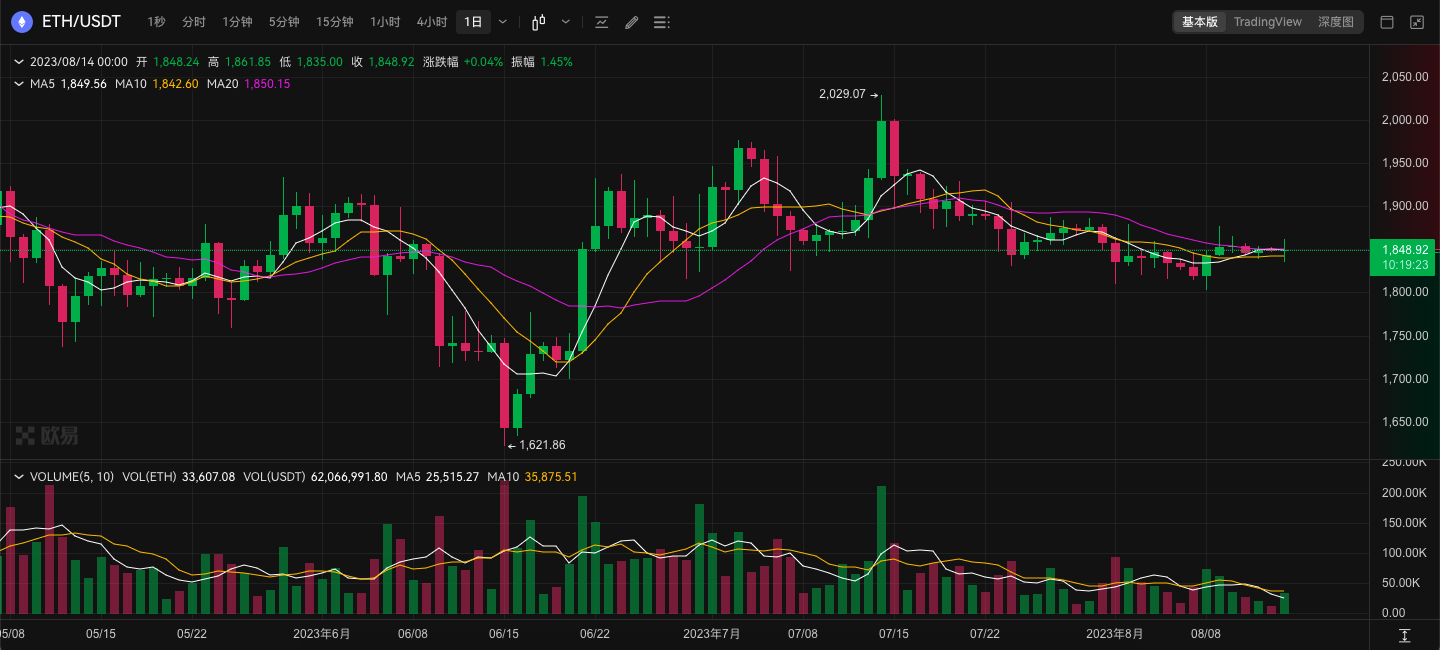Viewport: 1440px width, 650px height.
Task: Expand chart type dropdown arrow
Action: click(x=566, y=22)
